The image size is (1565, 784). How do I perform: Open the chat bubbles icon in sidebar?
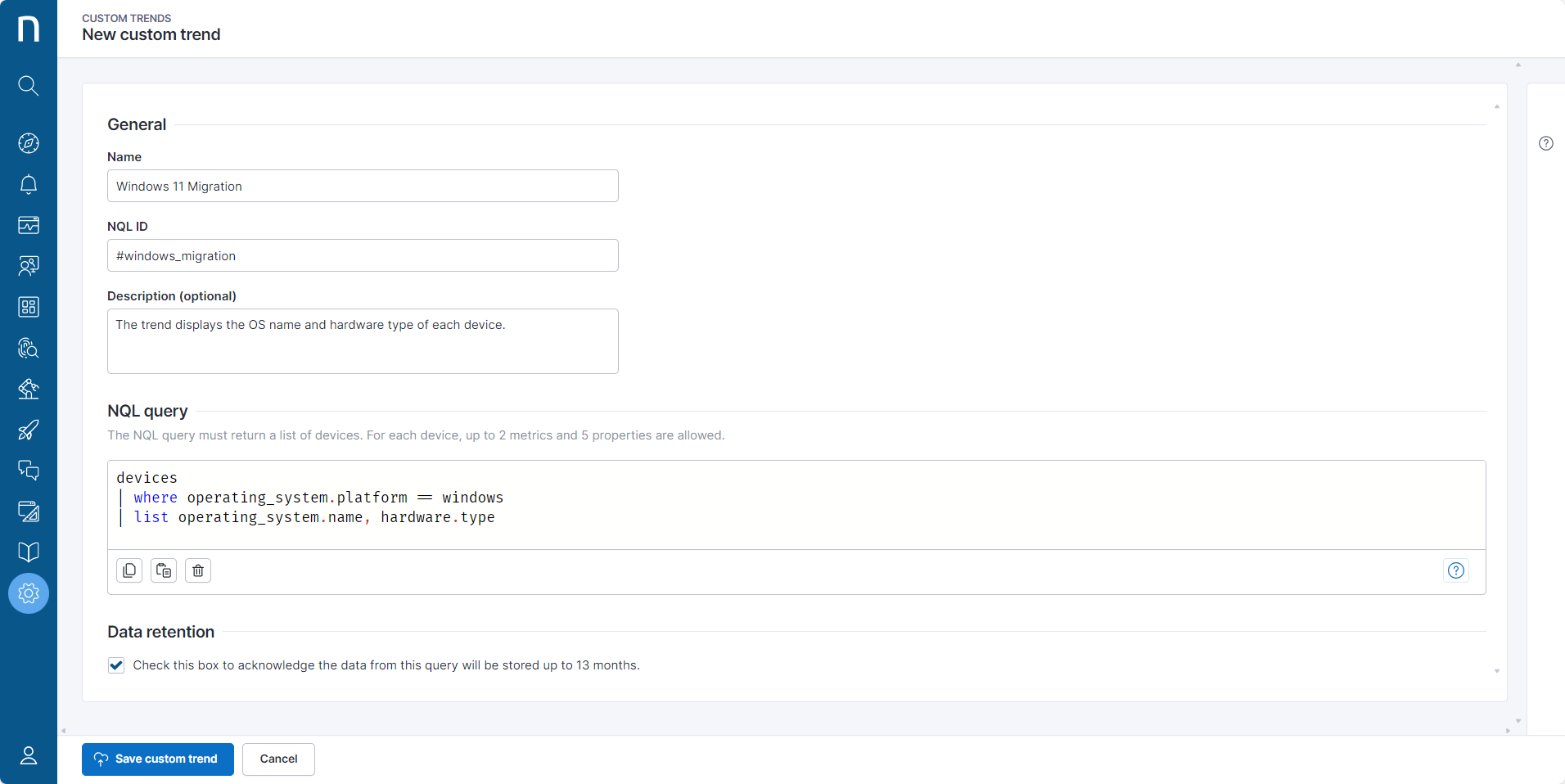29,471
